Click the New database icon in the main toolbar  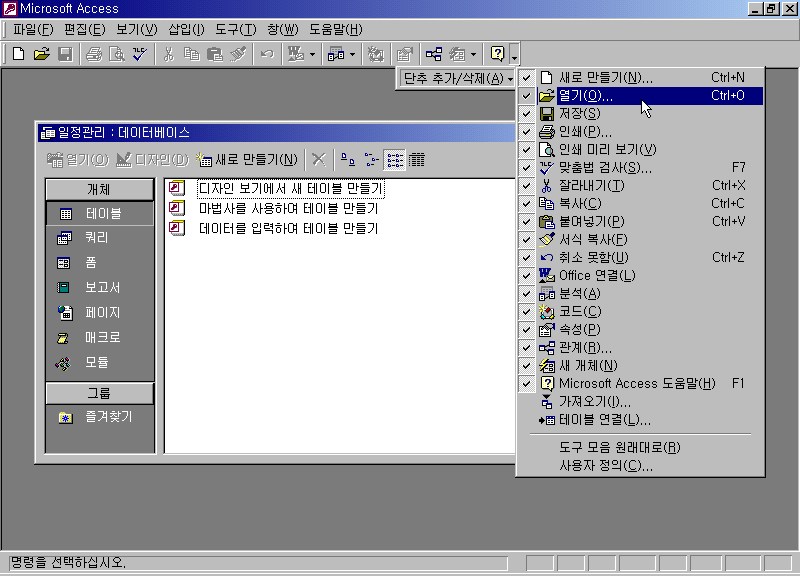click(x=18, y=54)
